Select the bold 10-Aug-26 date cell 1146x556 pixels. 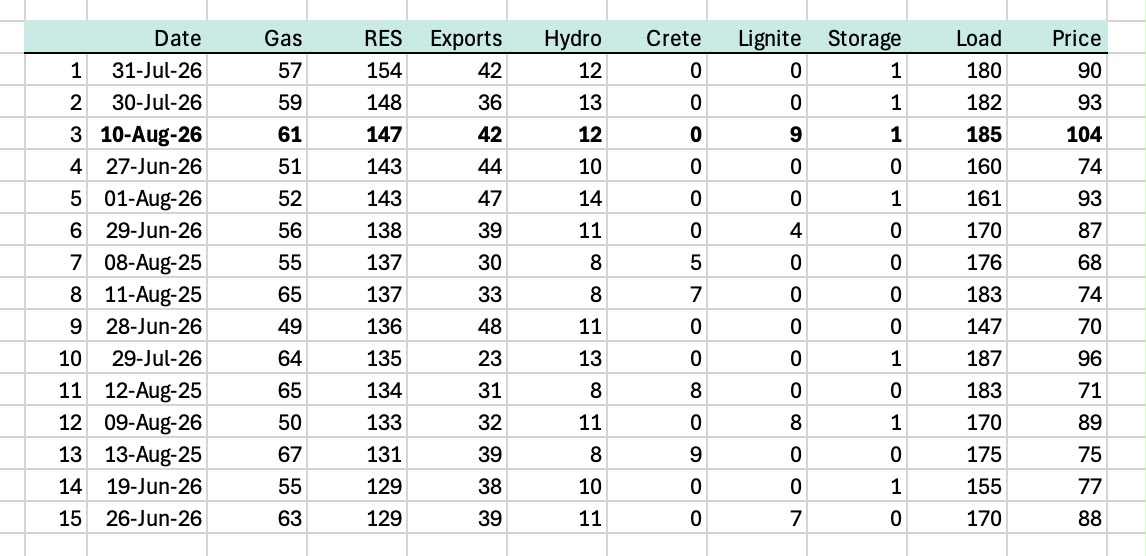[x=147, y=134]
